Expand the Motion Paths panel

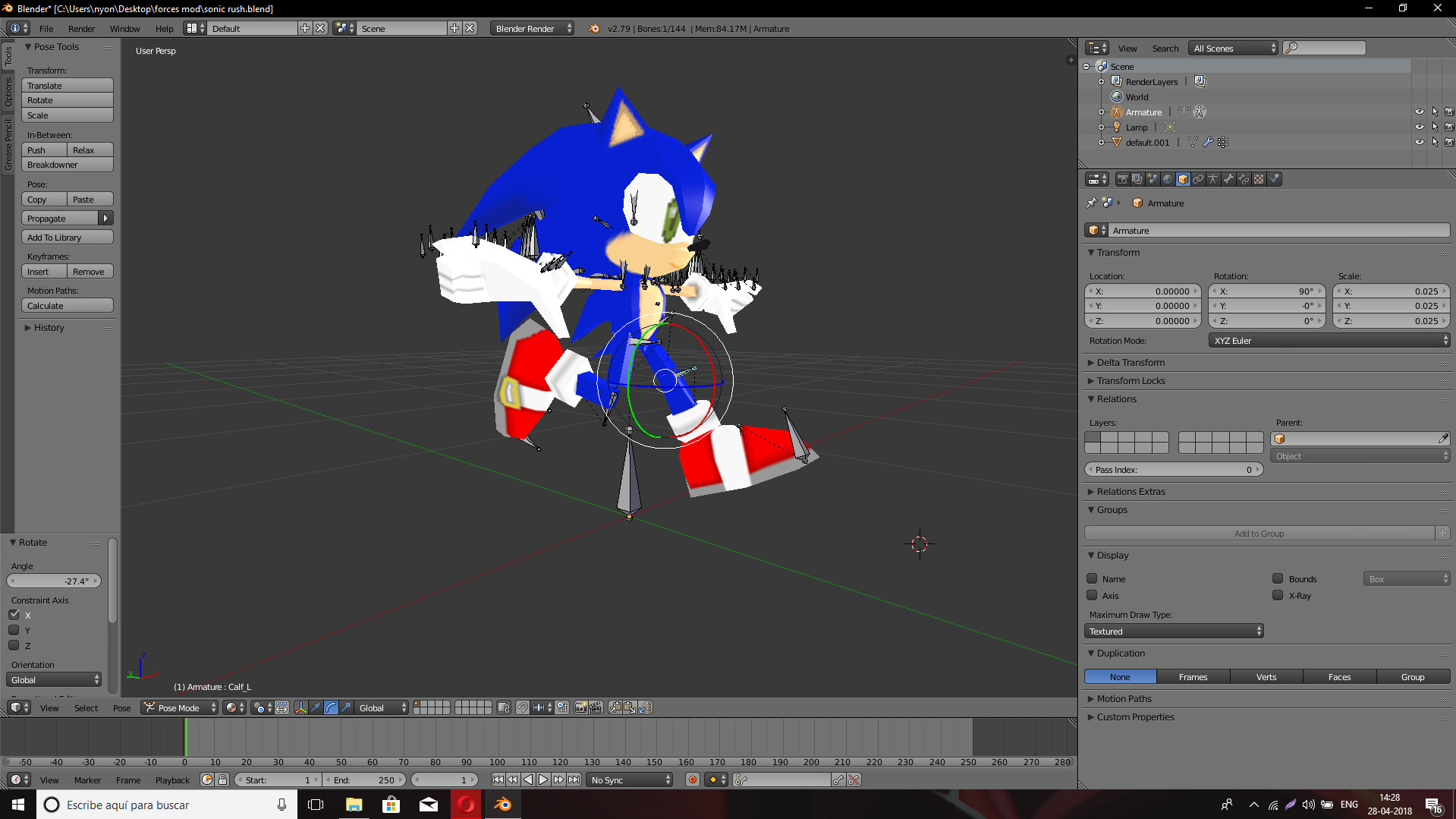click(x=1124, y=698)
